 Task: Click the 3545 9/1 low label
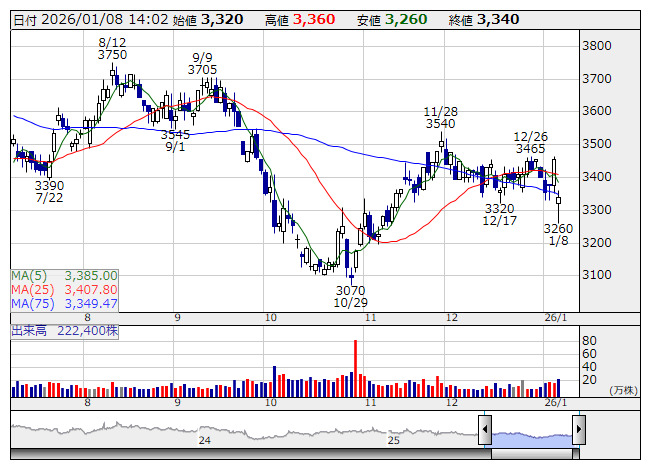(175, 141)
